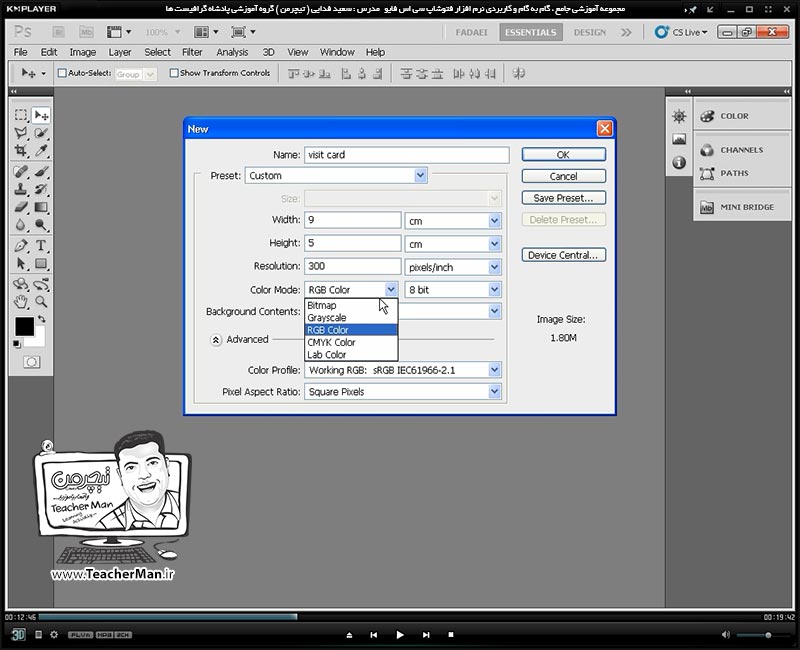Image resolution: width=800 pixels, height=650 pixels.
Task: Open the Info panel icon
Action: [x=679, y=162]
